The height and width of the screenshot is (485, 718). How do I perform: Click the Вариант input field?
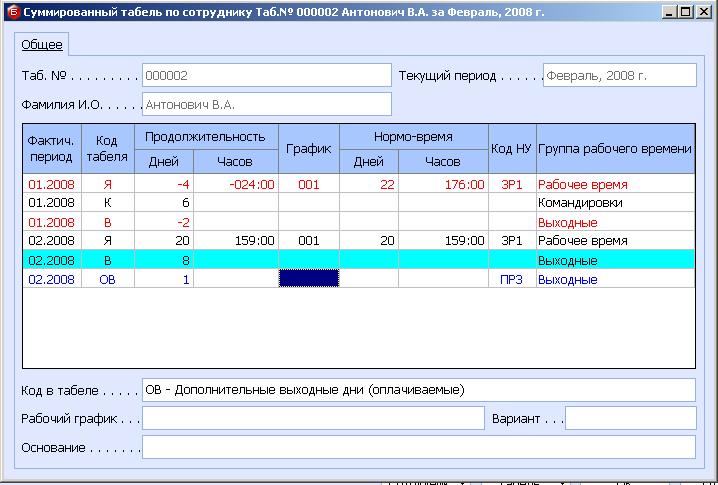click(x=630, y=418)
